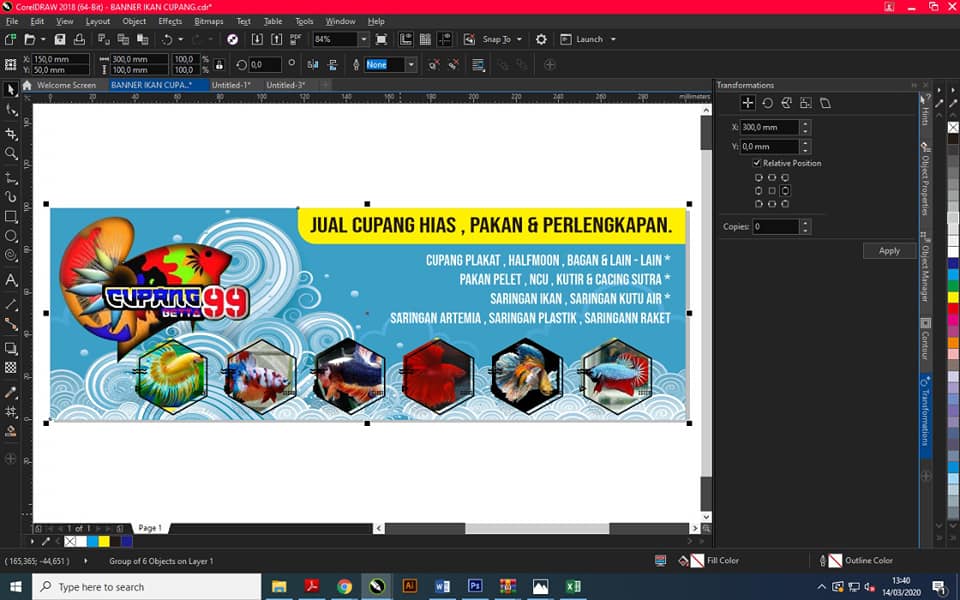Image resolution: width=960 pixels, height=600 pixels.
Task: Open the outline width None dropdown
Action: click(x=411, y=64)
